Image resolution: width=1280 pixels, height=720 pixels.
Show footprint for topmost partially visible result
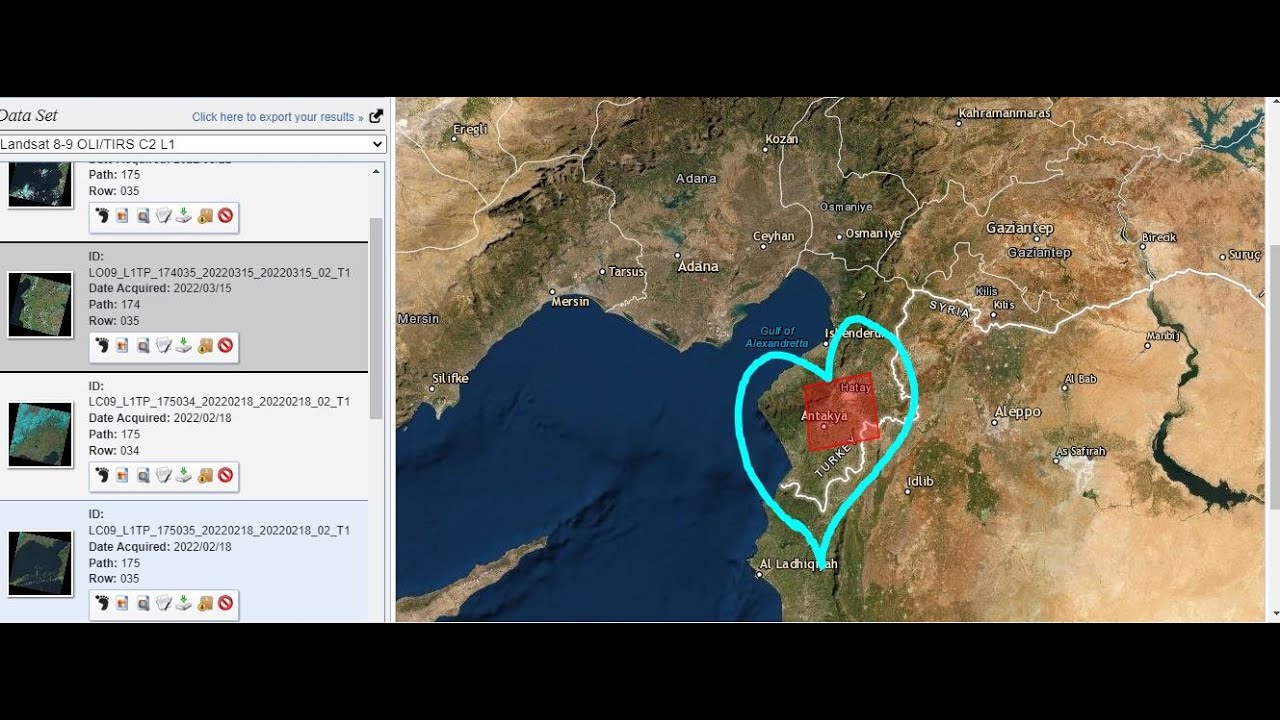tap(102, 216)
